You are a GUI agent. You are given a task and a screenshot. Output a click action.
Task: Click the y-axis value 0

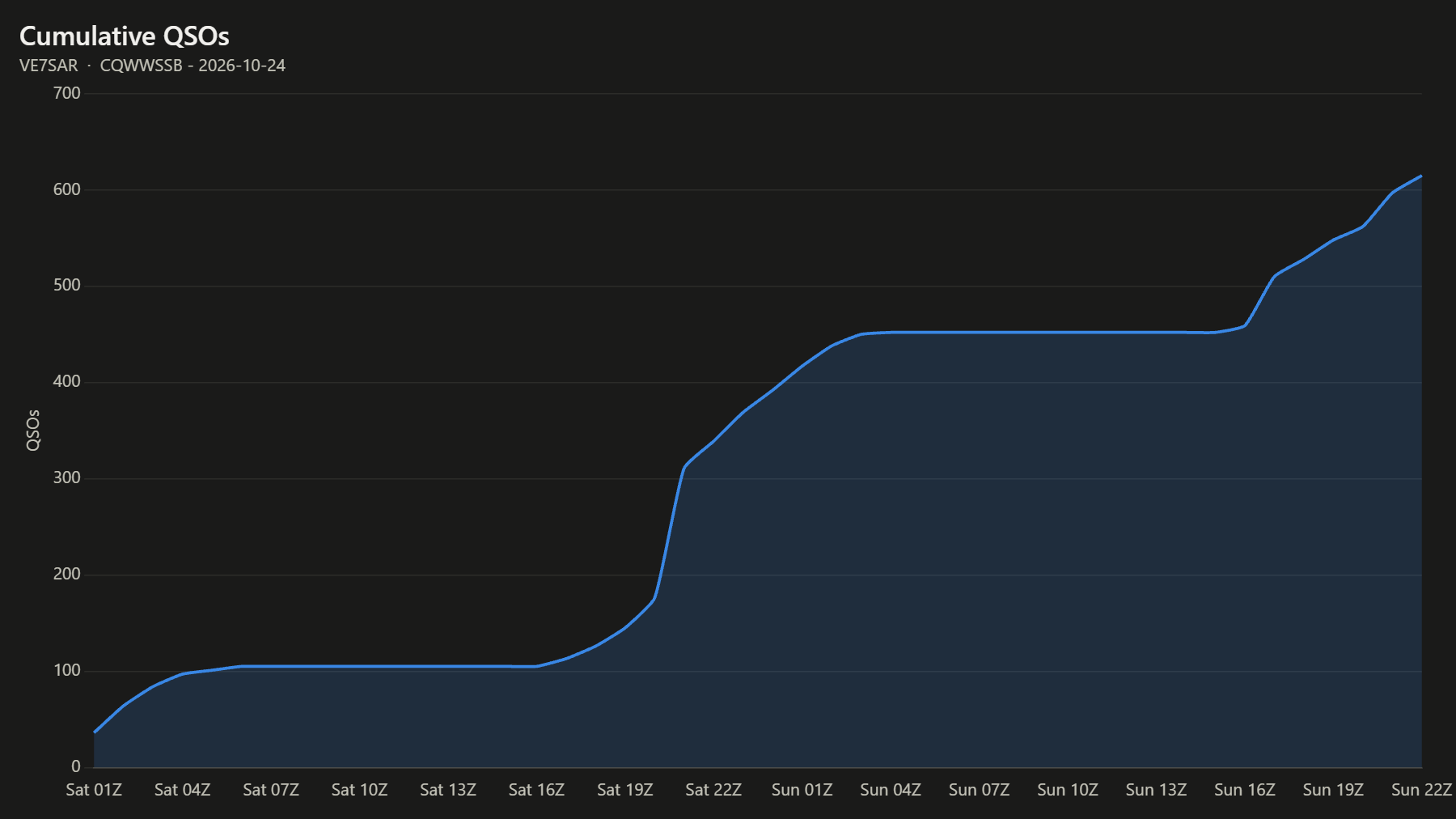point(76,766)
